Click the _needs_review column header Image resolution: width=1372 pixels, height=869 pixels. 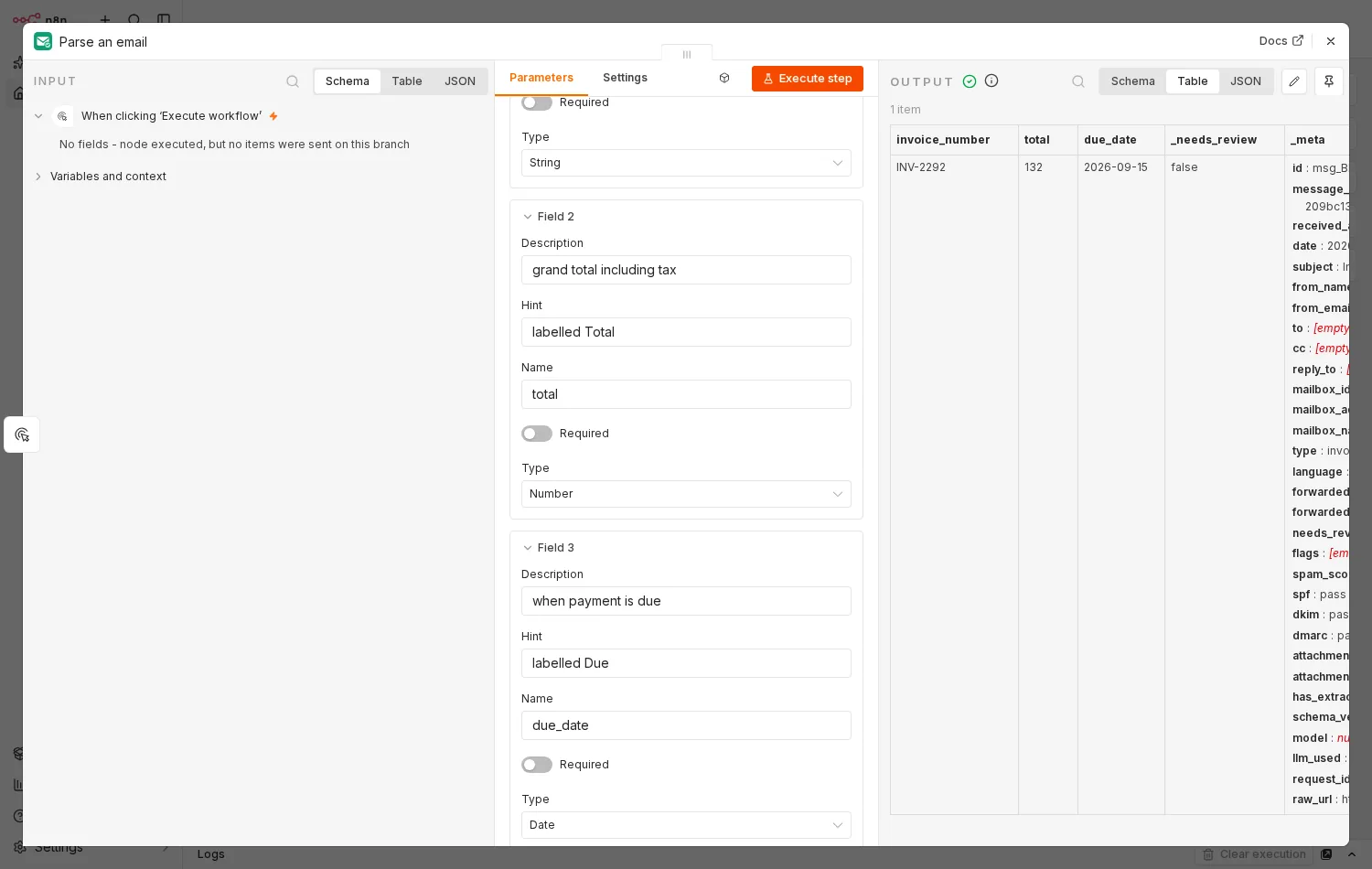coord(1225,140)
